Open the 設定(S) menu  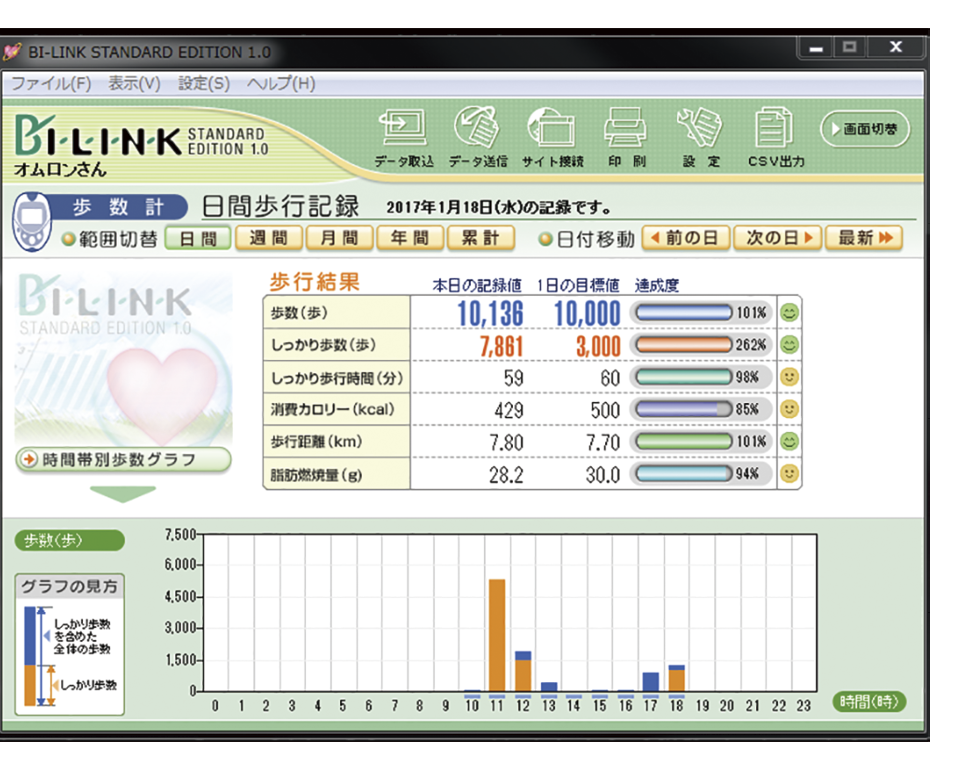point(204,83)
